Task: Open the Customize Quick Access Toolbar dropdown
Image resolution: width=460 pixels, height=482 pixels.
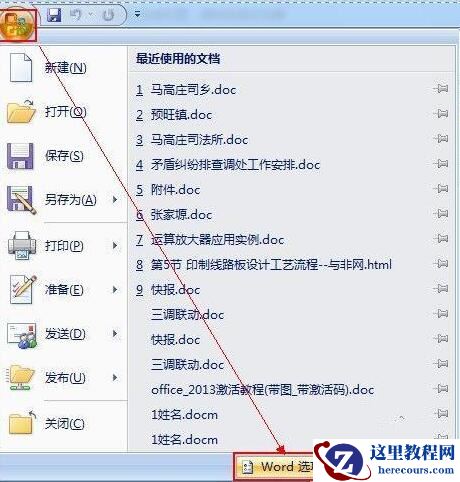Action: [137, 14]
